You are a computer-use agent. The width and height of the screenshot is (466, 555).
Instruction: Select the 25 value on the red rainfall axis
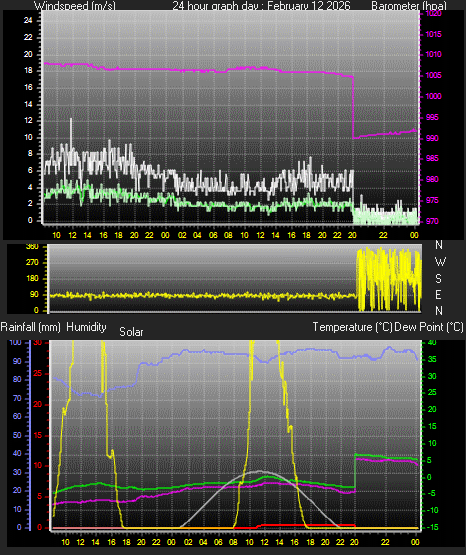pos(38,373)
